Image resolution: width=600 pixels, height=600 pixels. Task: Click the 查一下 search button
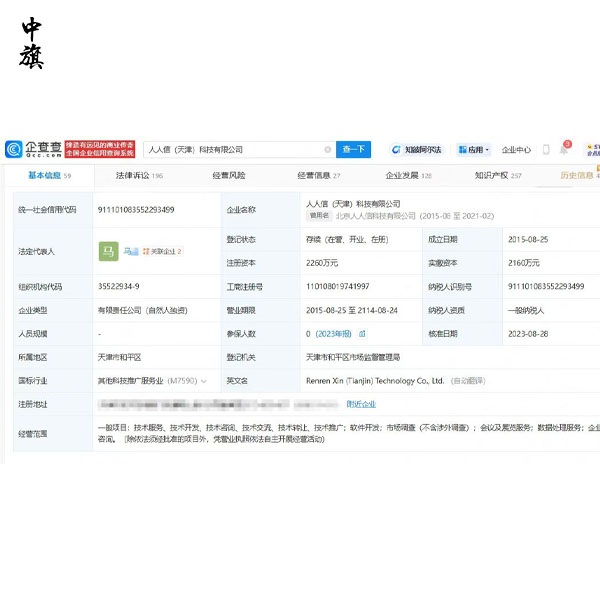(353, 149)
